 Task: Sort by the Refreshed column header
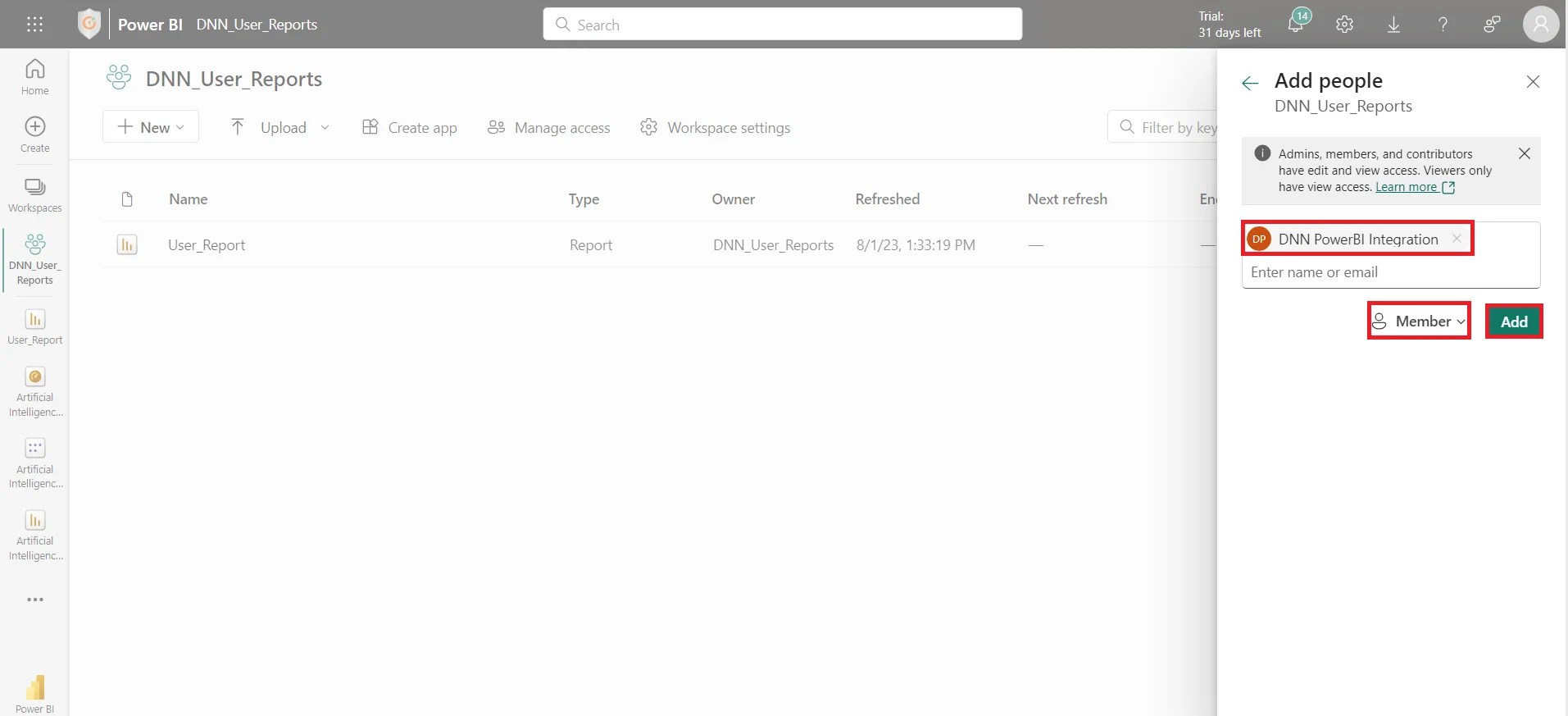pyautogui.click(x=887, y=199)
